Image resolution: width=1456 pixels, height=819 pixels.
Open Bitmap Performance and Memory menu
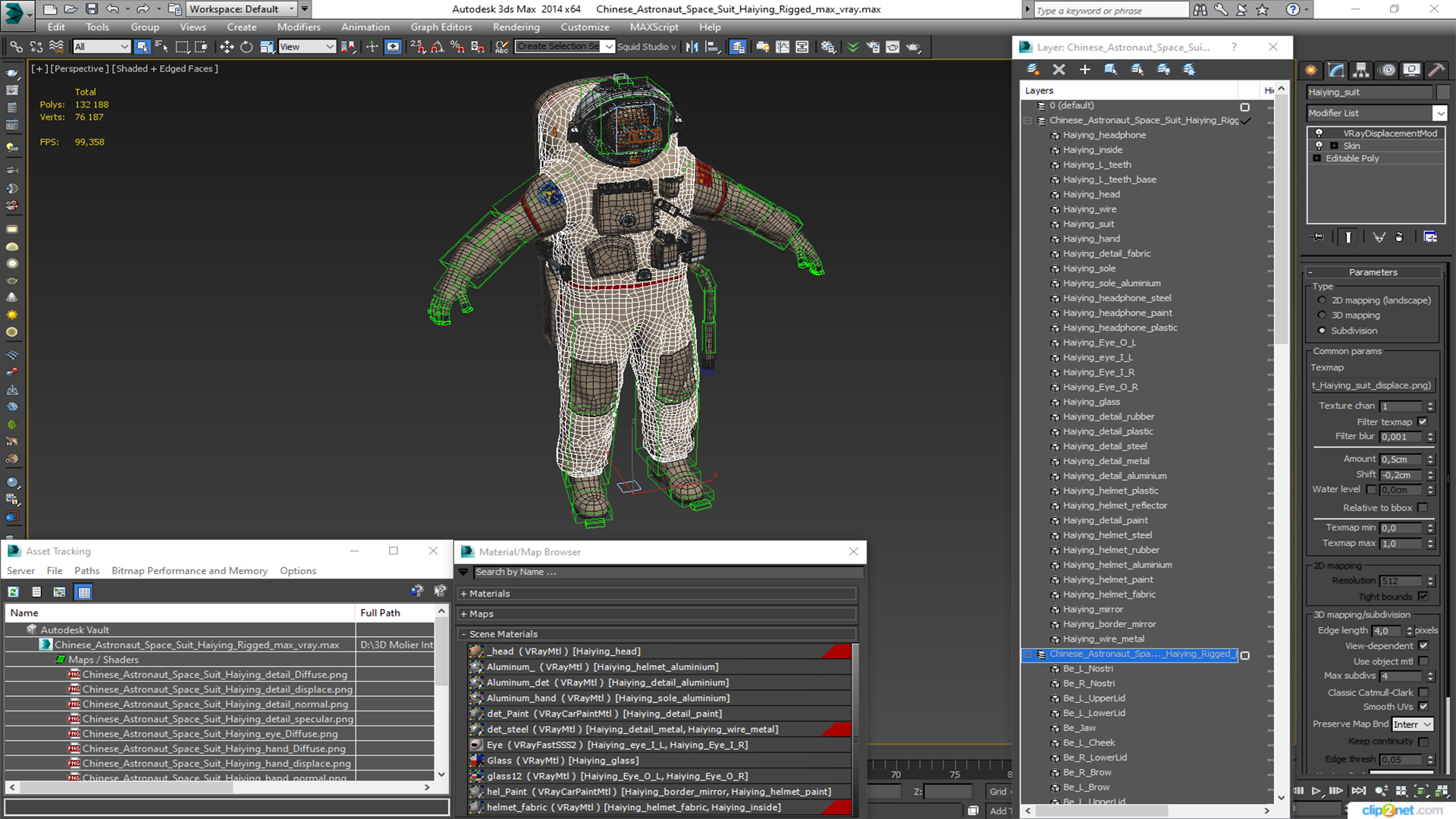190,571
